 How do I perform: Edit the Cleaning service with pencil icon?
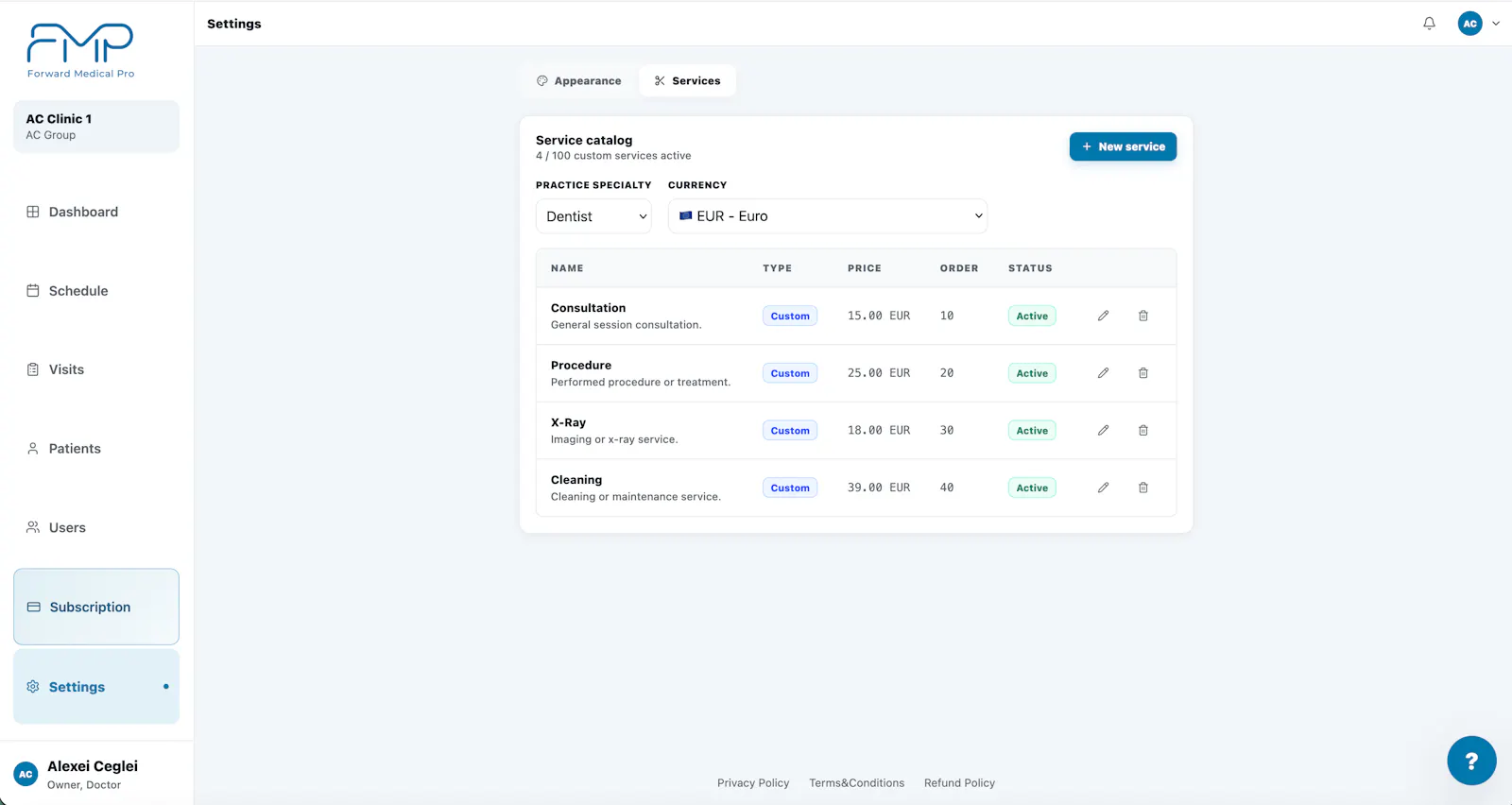(x=1103, y=488)
